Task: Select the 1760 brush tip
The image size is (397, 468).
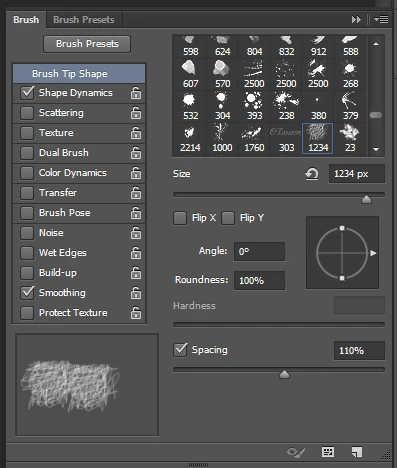Action: (x=254, y=138)
